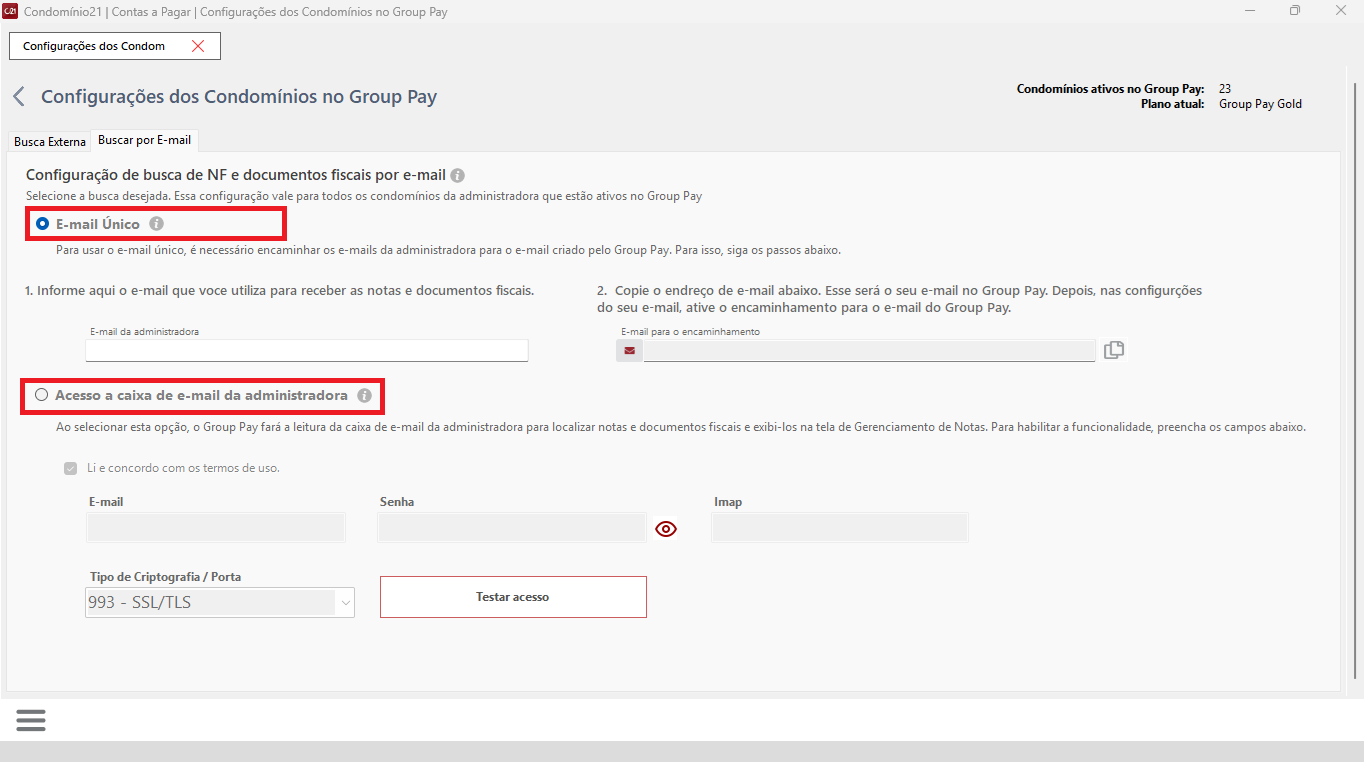Click info icon beside Acesso a caixa de e-mail
The width and height of the screenshot is (1364, 762).
364,396
